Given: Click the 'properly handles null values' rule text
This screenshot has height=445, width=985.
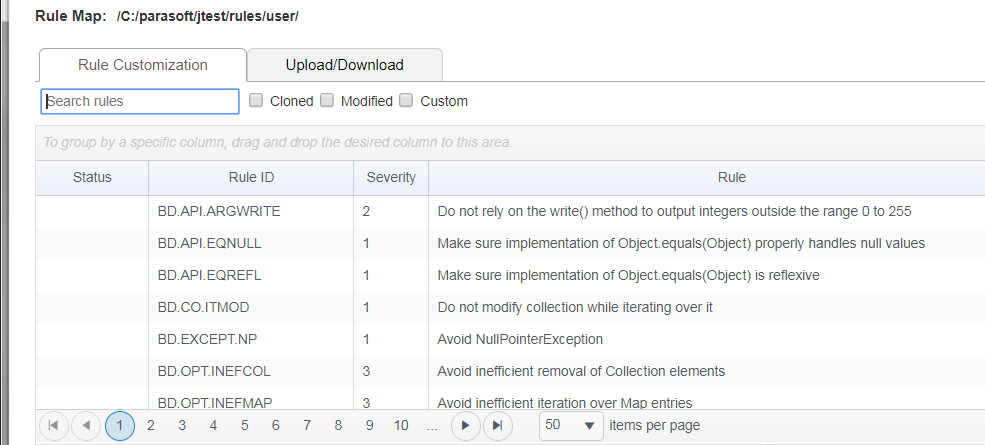Looking at the screenshot, I should (x=681, y=243).
